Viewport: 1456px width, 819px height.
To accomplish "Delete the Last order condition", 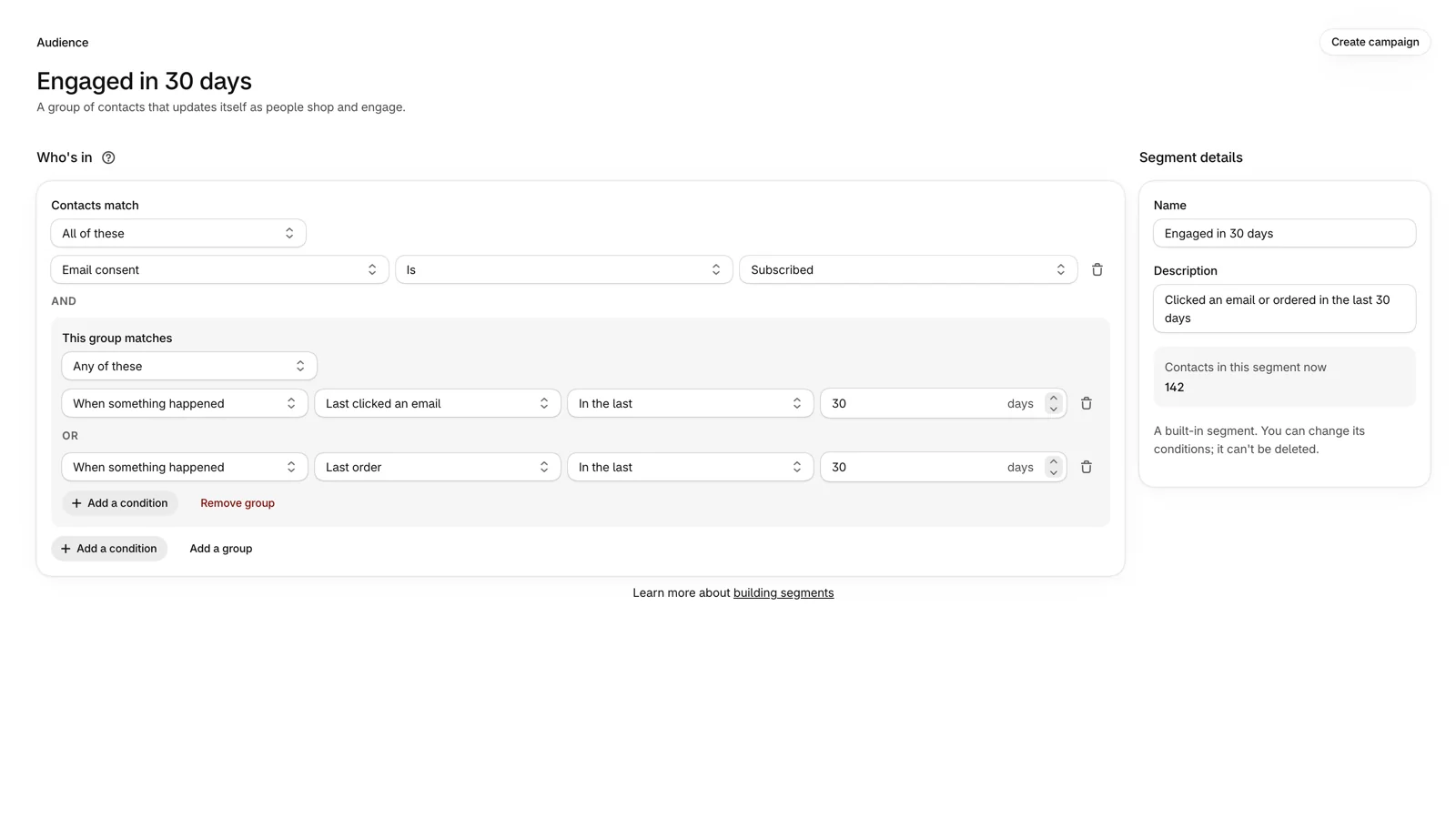I will (1086, 467).
